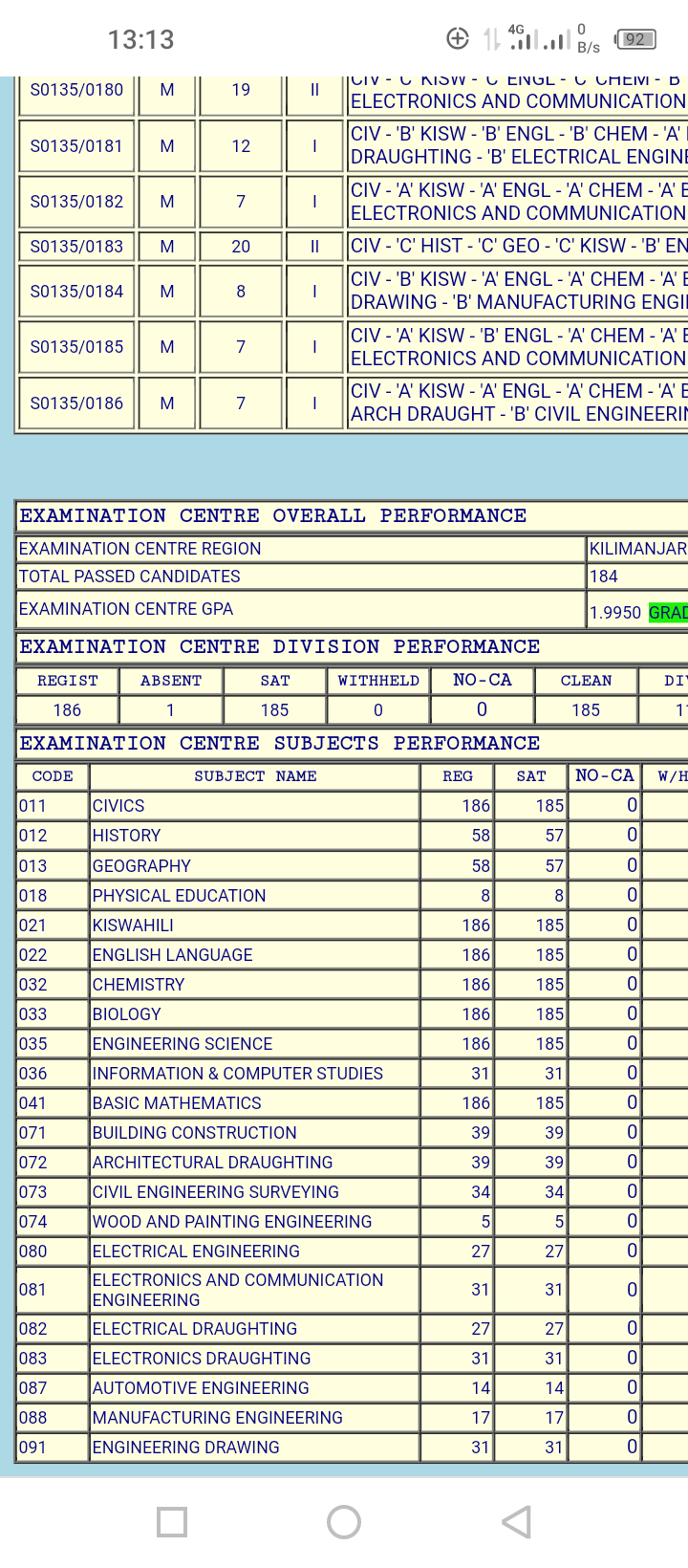The image size is (688, 1568).
Task: Click the ELECTRONICS DRAUGHTING subject name
Action: point(202,1359)
